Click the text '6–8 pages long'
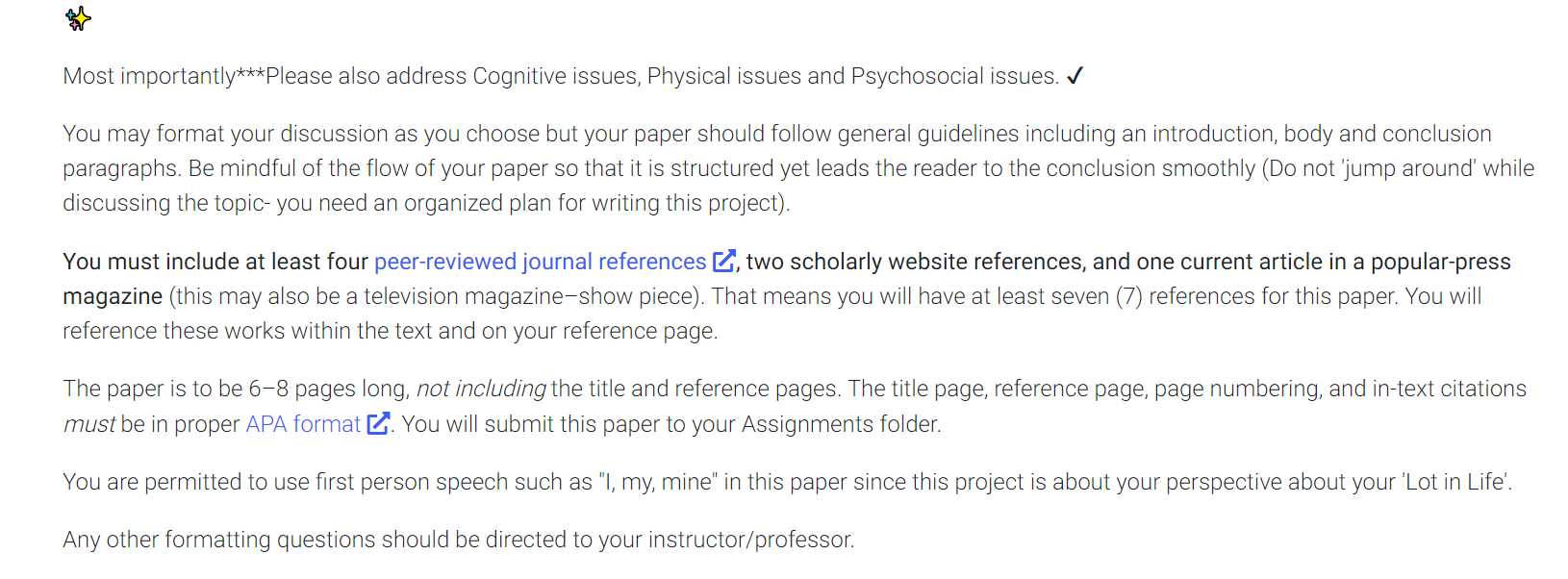The width and height of the screenshot is (1568, 579). (x=329, y=389)
